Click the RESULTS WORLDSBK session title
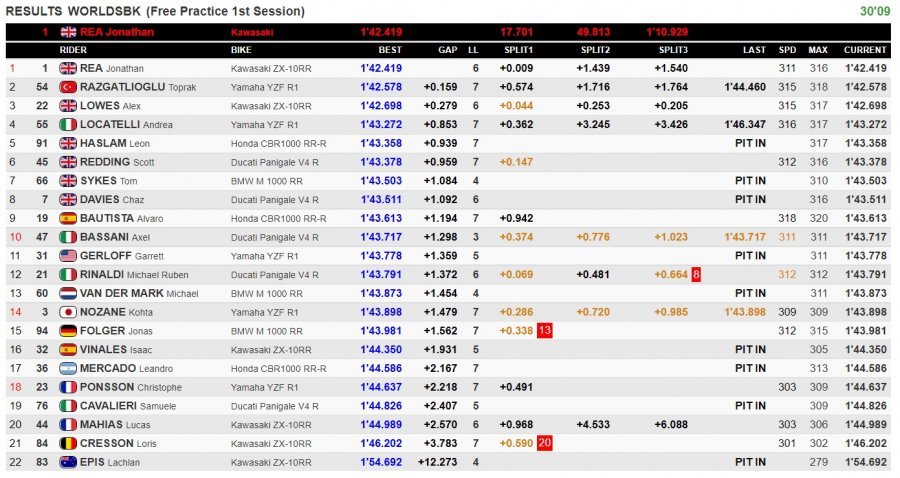 [155, 11]
